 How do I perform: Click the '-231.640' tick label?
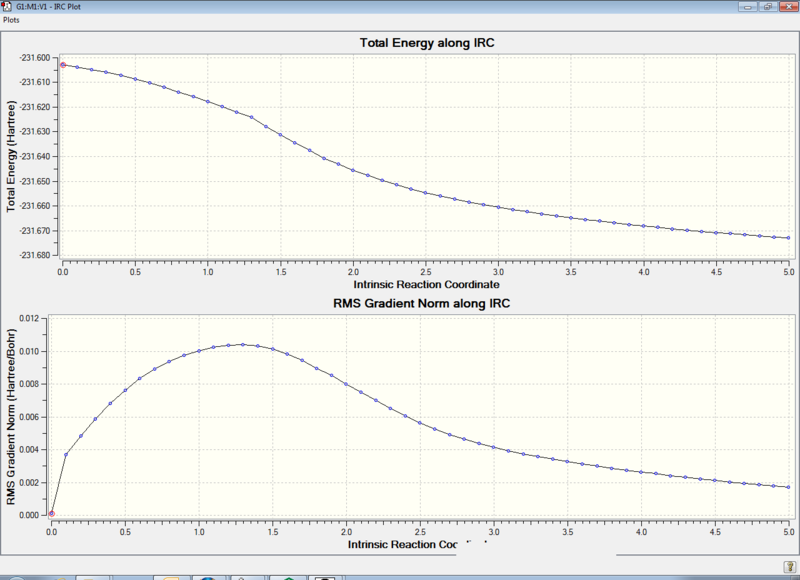(x=35, y=157)
